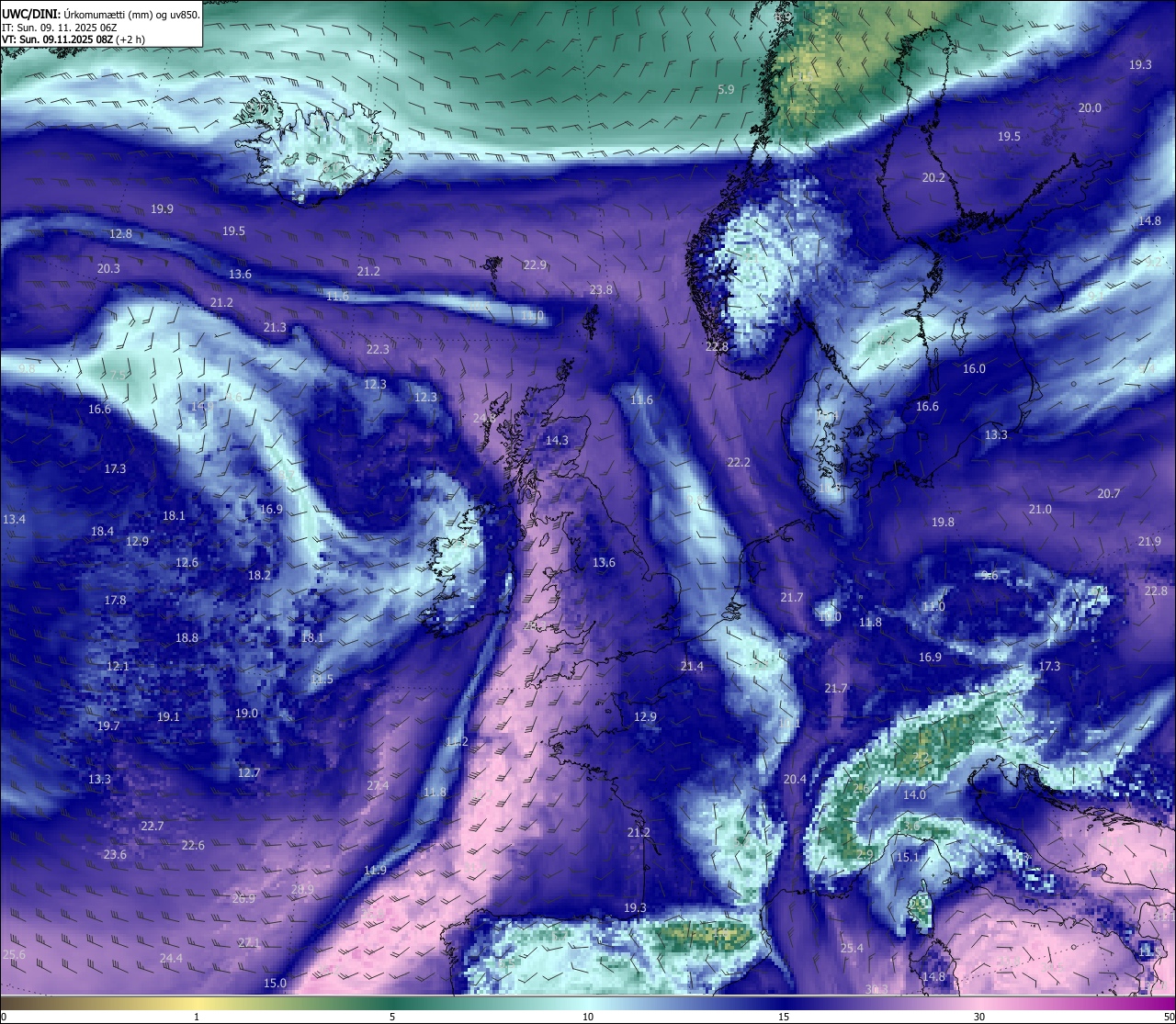Click the 23.6 map value
Viewport: 1176px width, 1024px height.
[115, 854]
